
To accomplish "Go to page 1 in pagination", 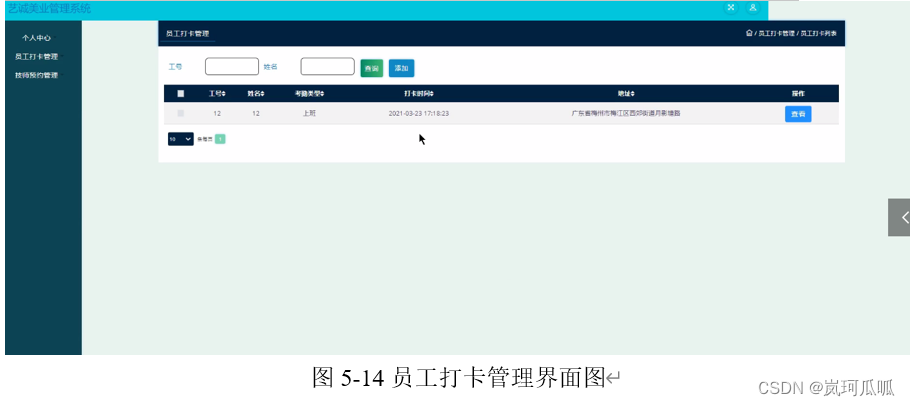I will click(x=220, y=139).
